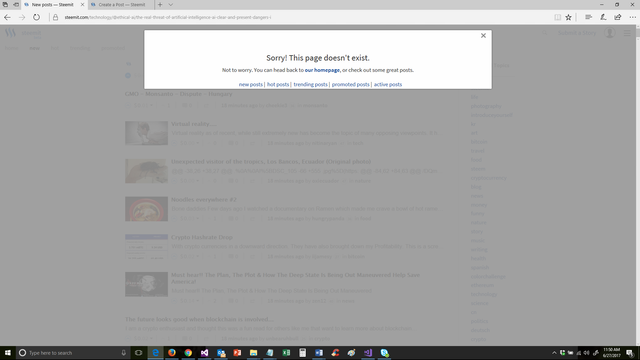The height and width of the screenshot is (360, 640).
Task: Refresh the current page
Action: point(36,17)
